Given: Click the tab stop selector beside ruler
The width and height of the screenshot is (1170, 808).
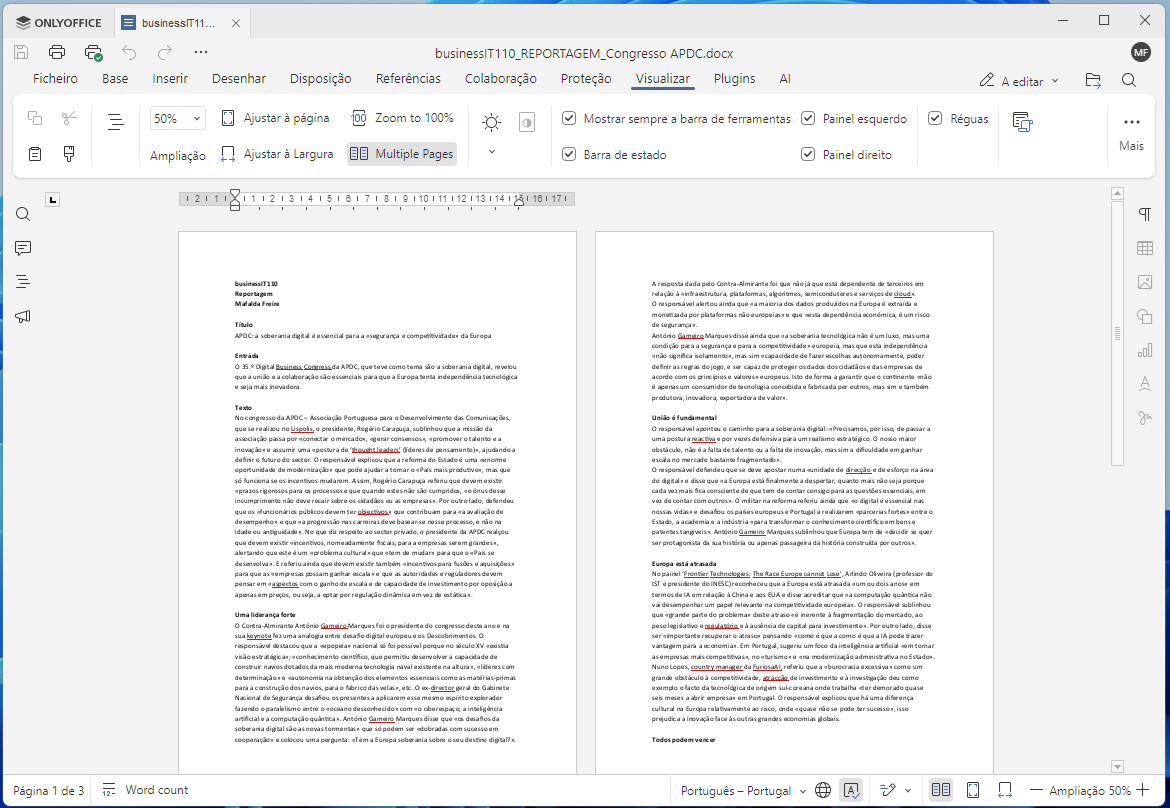Looking at the screenshot, I should (x=52, y=199).
